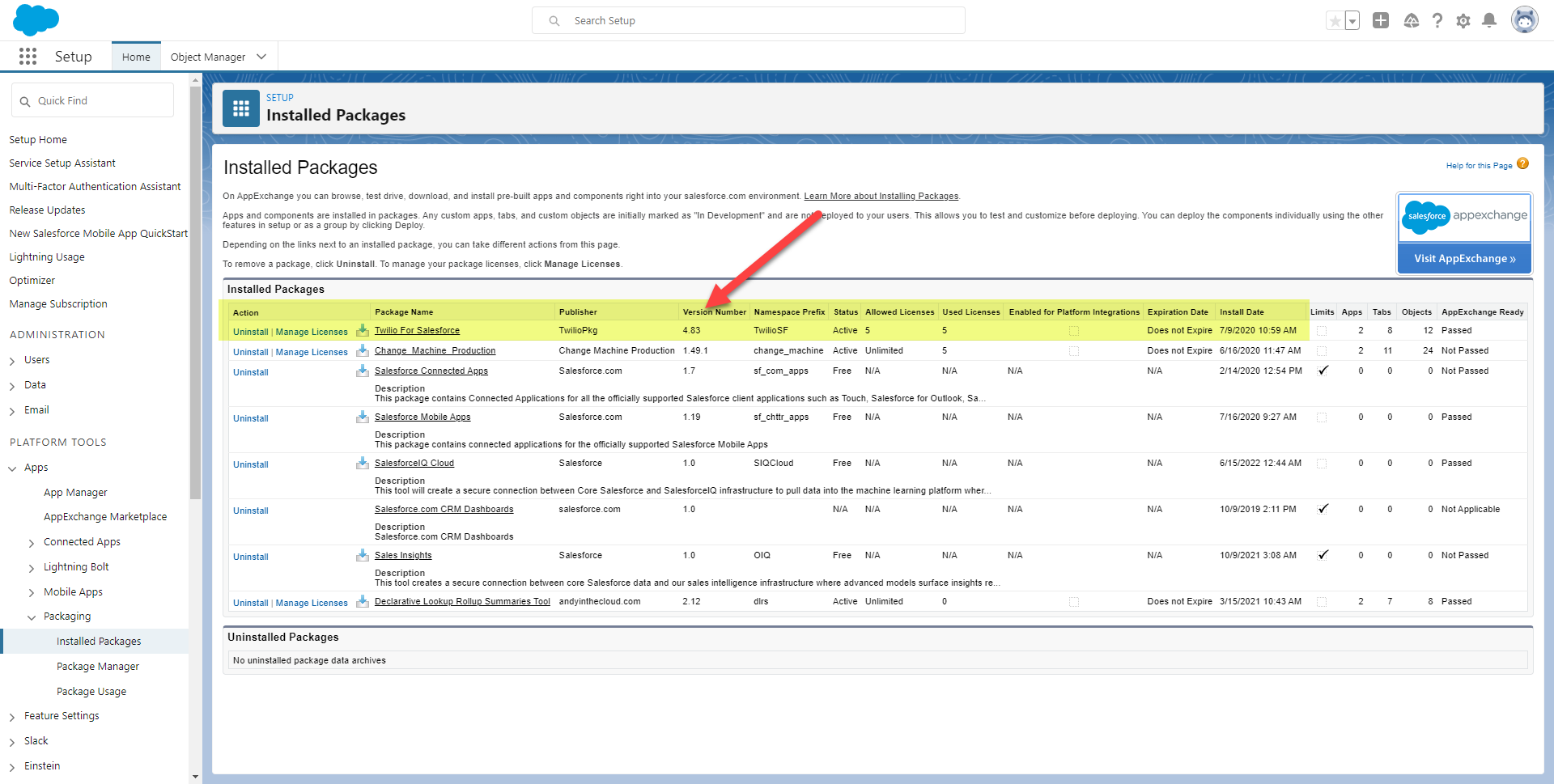Expand Connected Apps in the sidebar
The width and height of the screenshot is (1554, 784).
point(32,543)
